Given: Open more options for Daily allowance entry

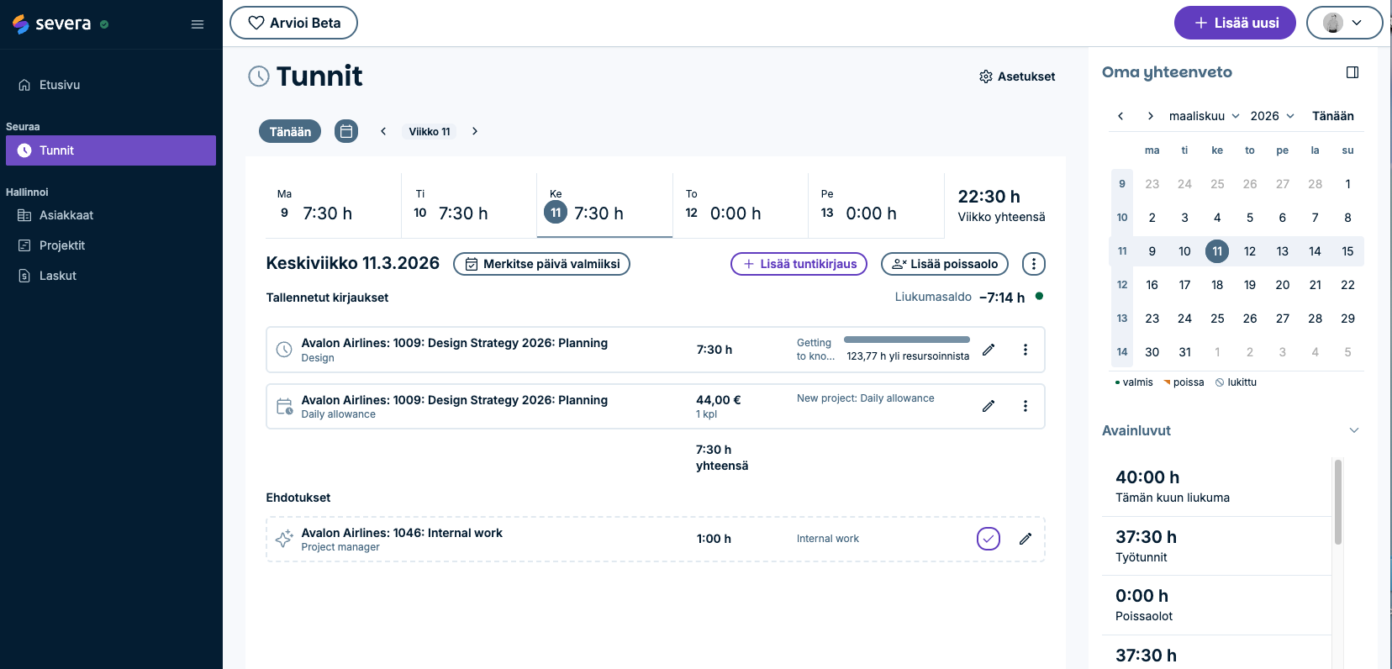Looking at the screenshot, I should pyautogui.click(x=1025, y=406).
